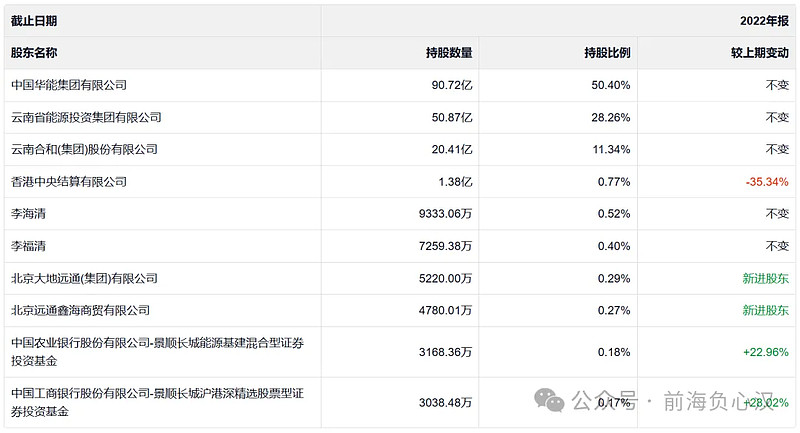This screenshot has width=800, height=433.
Task: Select the 5220.00万 share count
Action: [x=445, y=278]
